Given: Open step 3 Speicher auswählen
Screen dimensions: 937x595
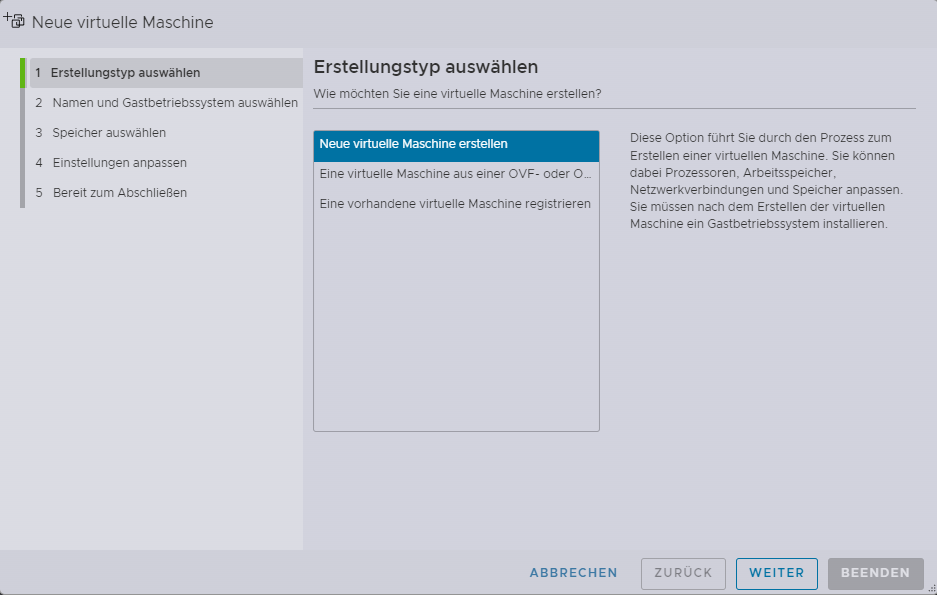Looking at the screenshot, I should (x=109, y=133).
